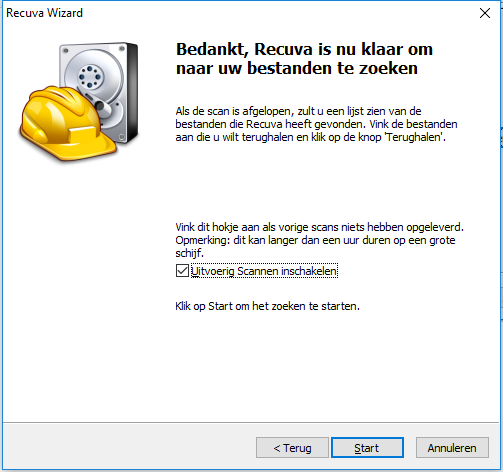Go back with the '< Terug' button
Image resolution: width=503 pixels, height=472 pixels.
click(x=292, y=448)
